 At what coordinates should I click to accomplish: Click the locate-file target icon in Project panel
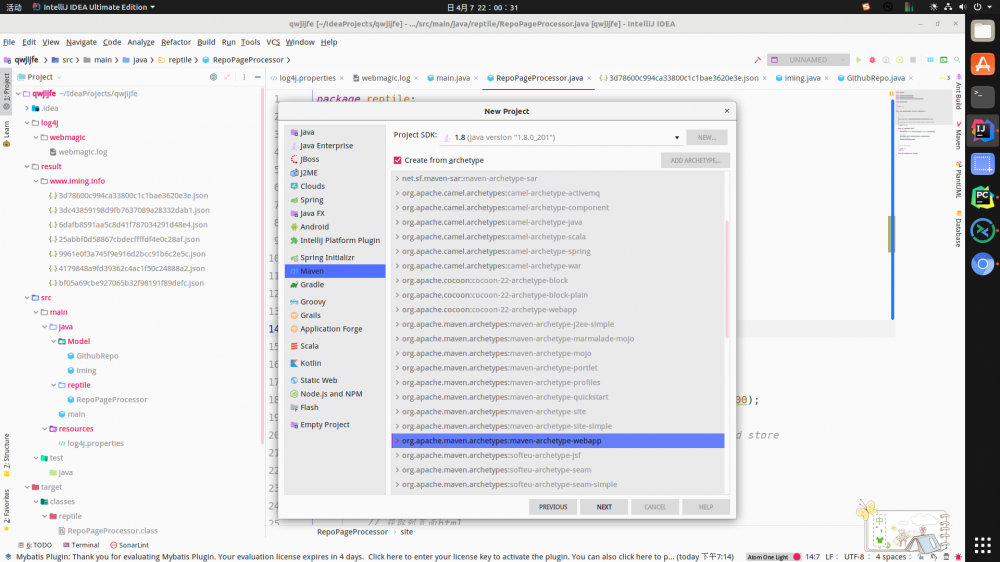click(x=213, y=77)
